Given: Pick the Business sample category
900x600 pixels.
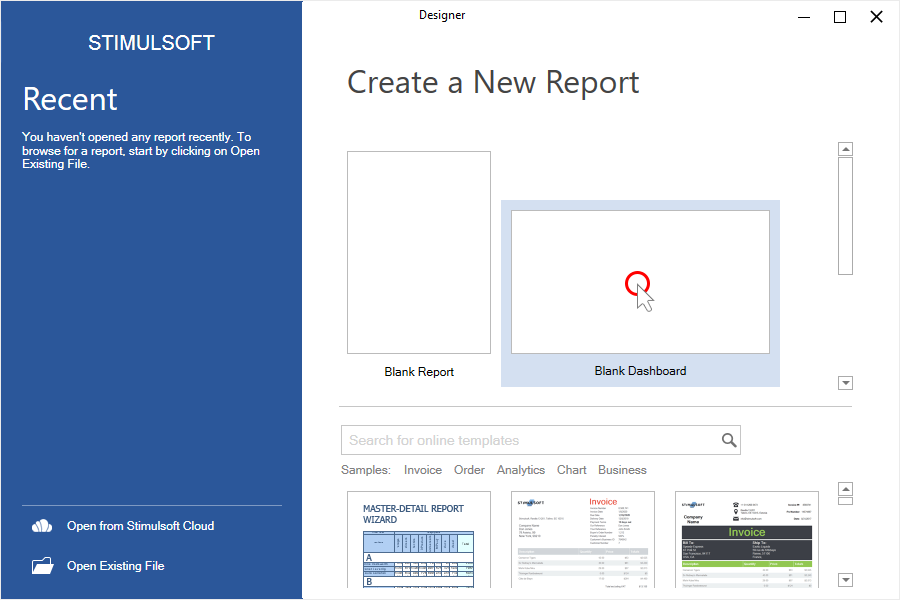Looking at the screenshot, I should click(622, 470).
